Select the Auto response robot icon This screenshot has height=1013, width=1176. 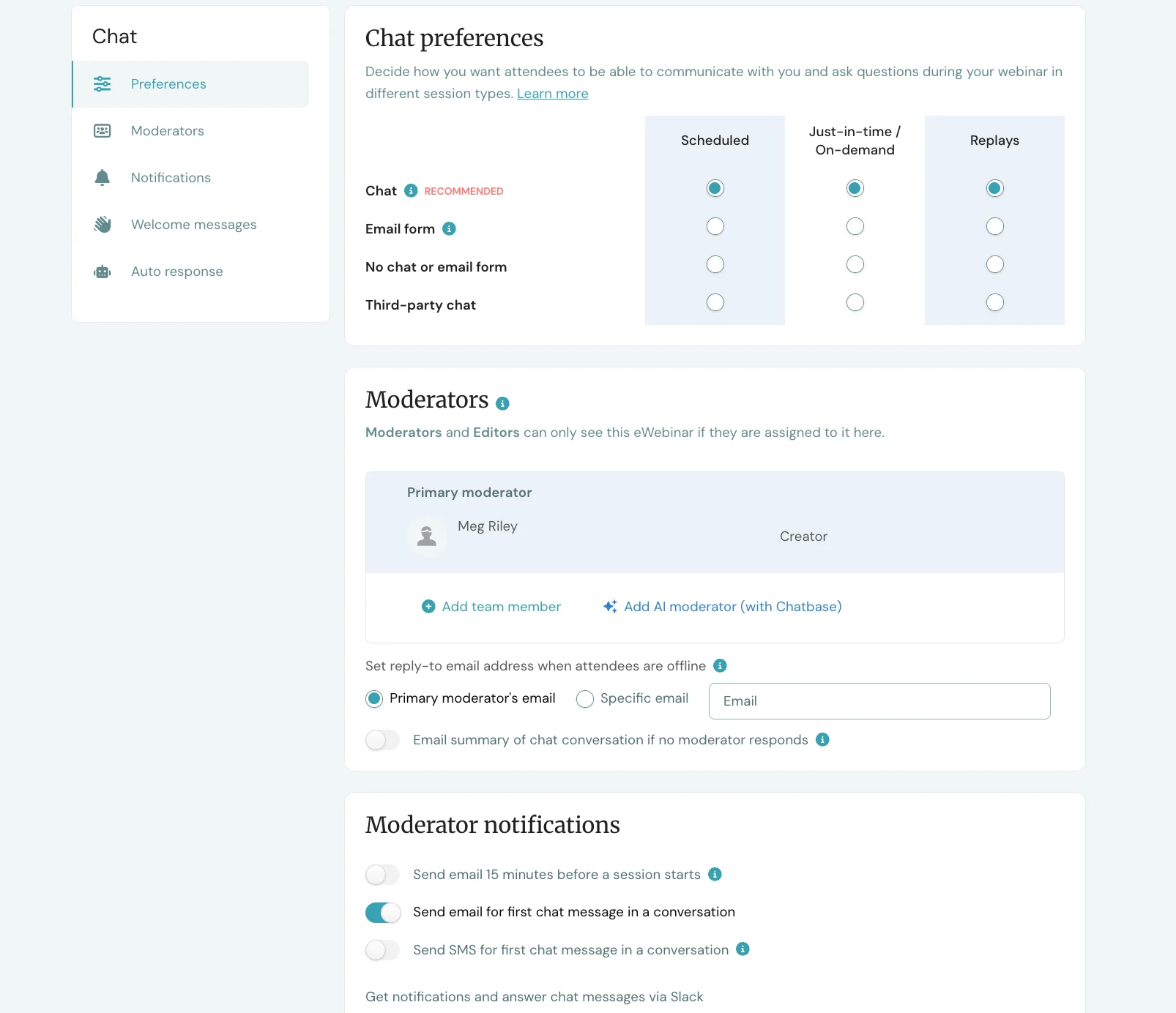pos(103,271)
